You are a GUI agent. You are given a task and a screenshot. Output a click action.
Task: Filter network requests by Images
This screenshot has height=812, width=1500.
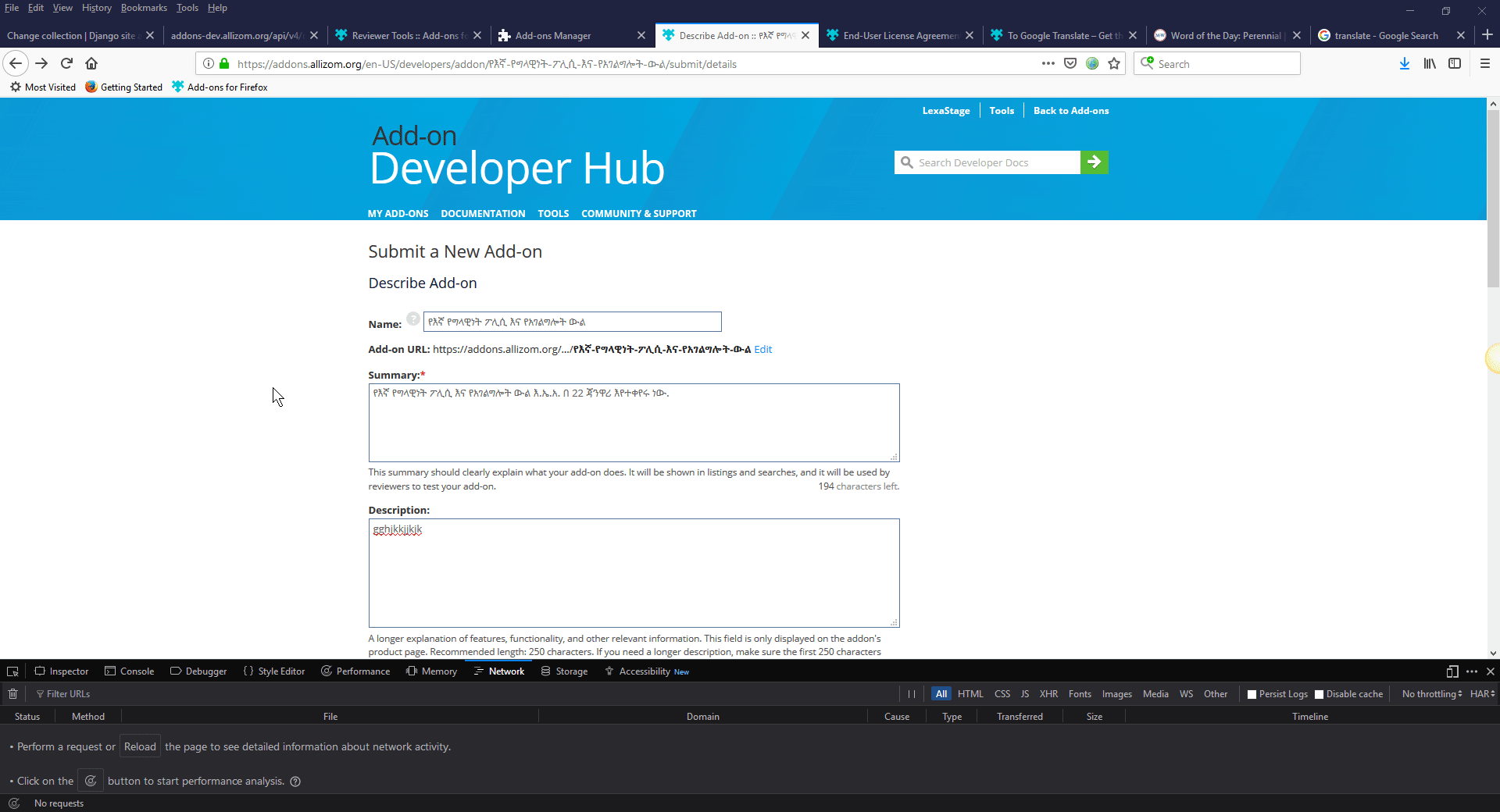pos(1116,694)
